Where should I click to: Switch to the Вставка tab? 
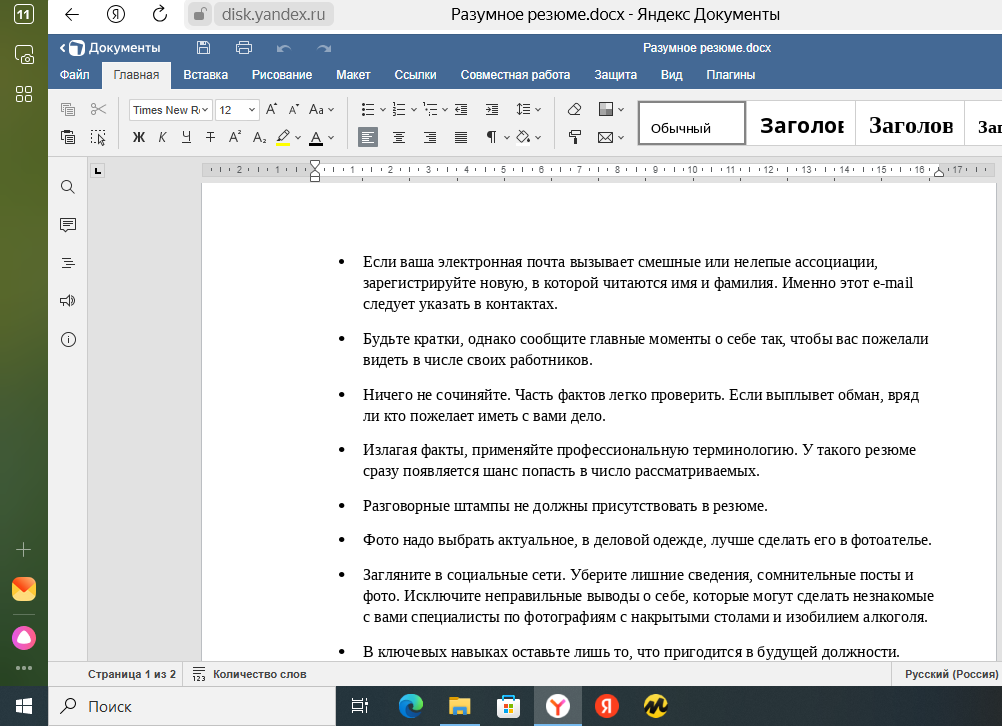coord(206,75)
